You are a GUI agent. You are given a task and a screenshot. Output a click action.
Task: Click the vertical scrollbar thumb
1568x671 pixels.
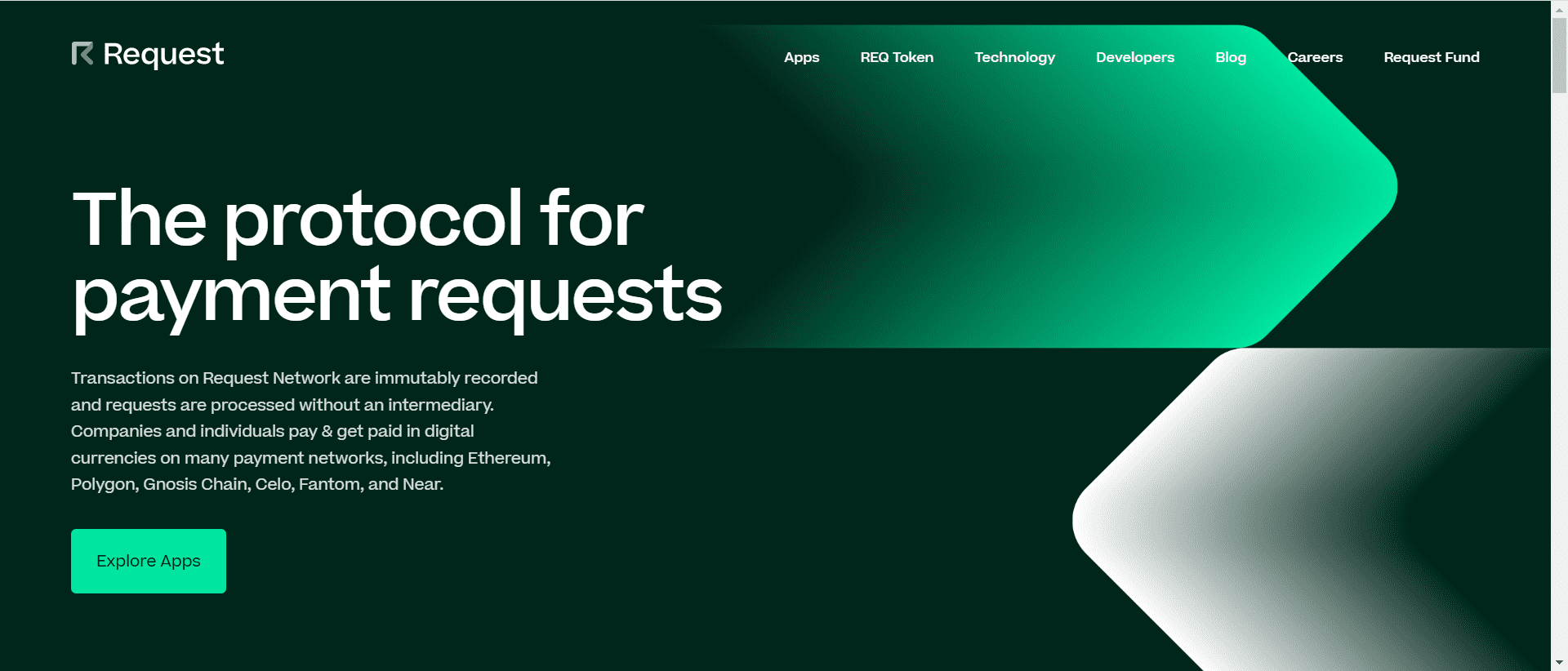click(x=1559, y=54)
